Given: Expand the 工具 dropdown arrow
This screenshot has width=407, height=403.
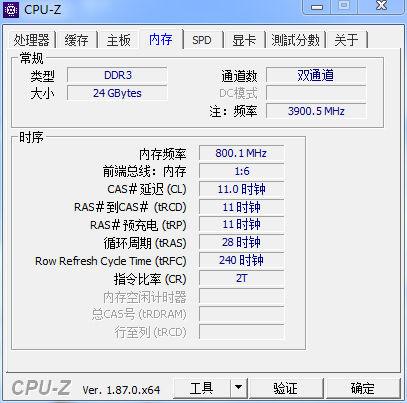Looking at the screenshot, I should click(x=238, y=388).
